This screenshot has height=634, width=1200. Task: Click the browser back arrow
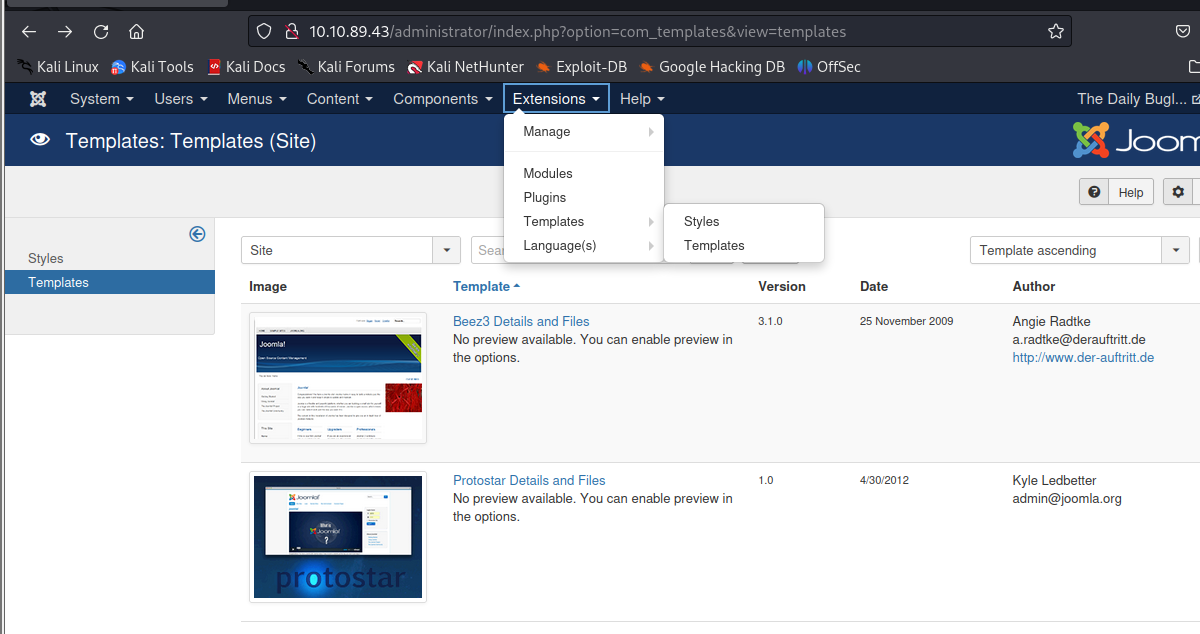tap(29, 31)
